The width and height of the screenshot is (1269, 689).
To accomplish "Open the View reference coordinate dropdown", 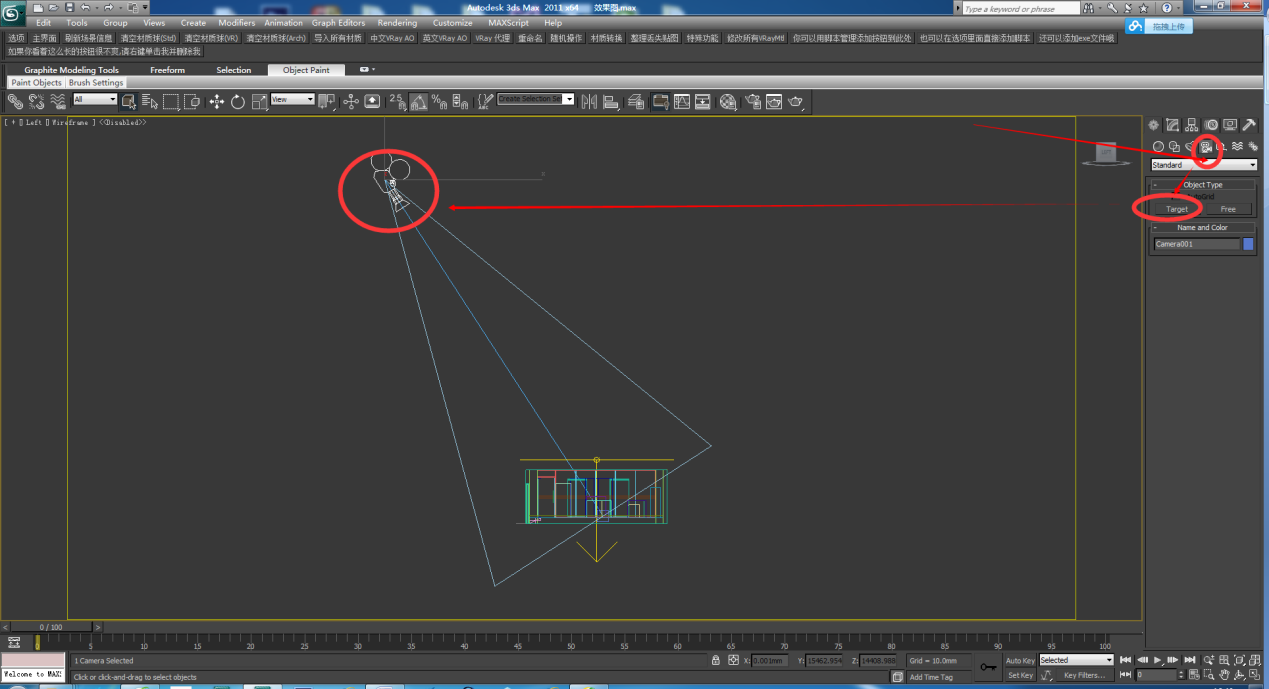I will [x=293, y=100].
